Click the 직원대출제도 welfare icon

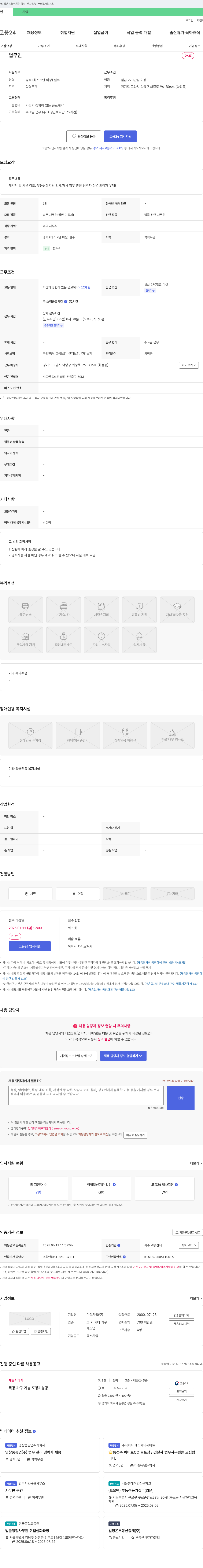pos(63,636)
